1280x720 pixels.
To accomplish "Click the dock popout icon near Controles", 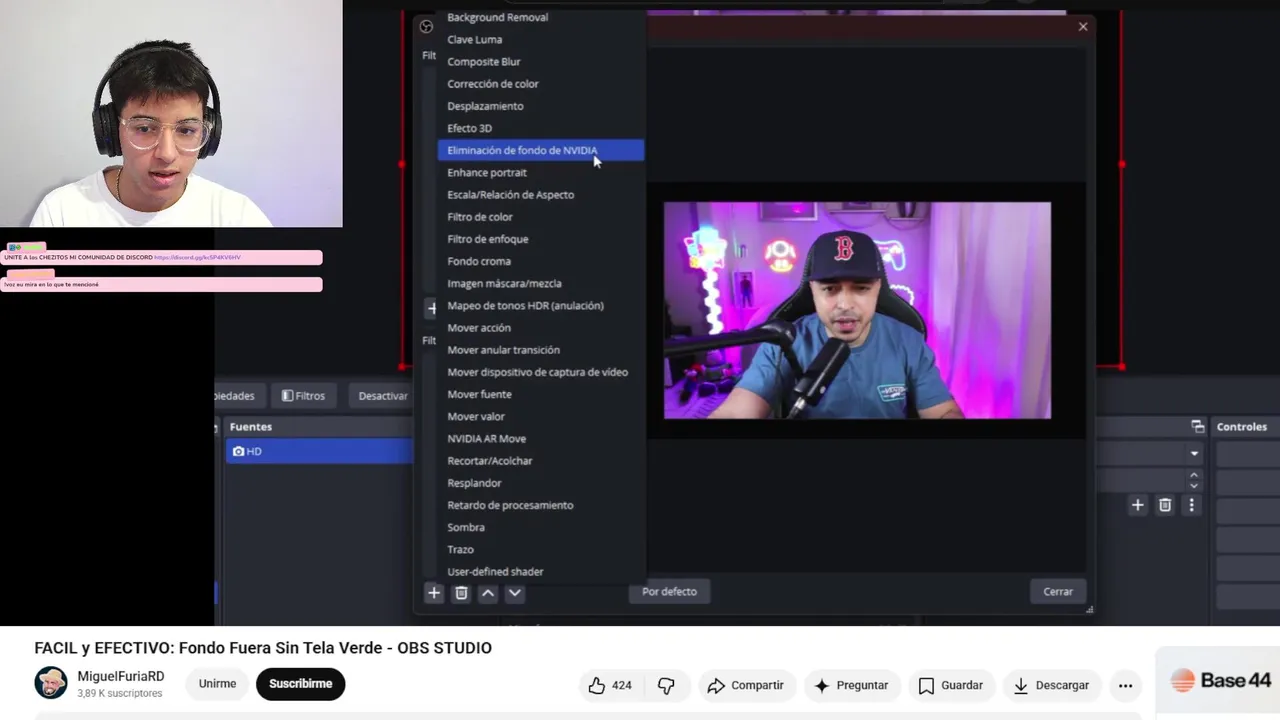I will 1198,426.
